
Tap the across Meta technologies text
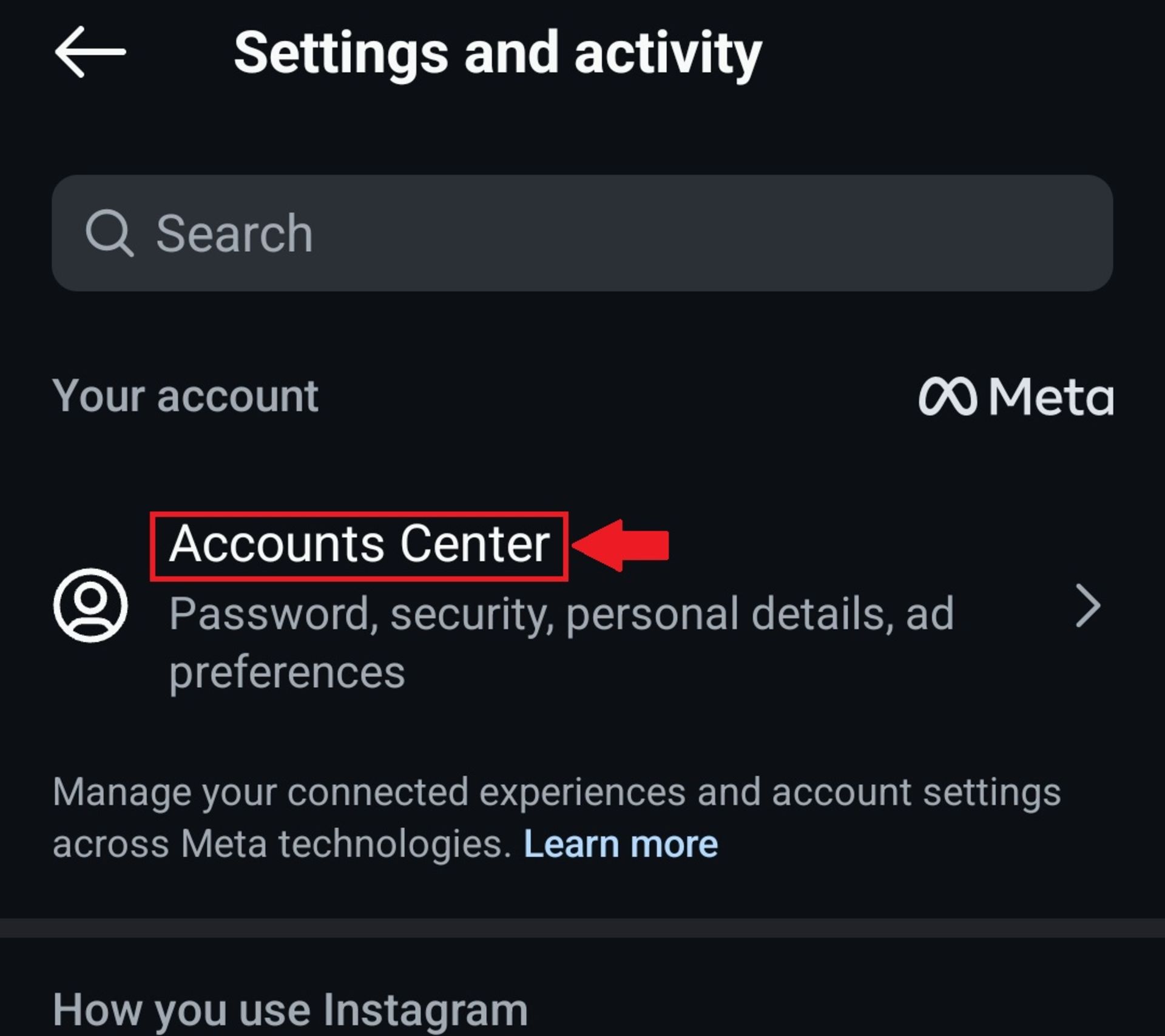click(x=282, y=844)
